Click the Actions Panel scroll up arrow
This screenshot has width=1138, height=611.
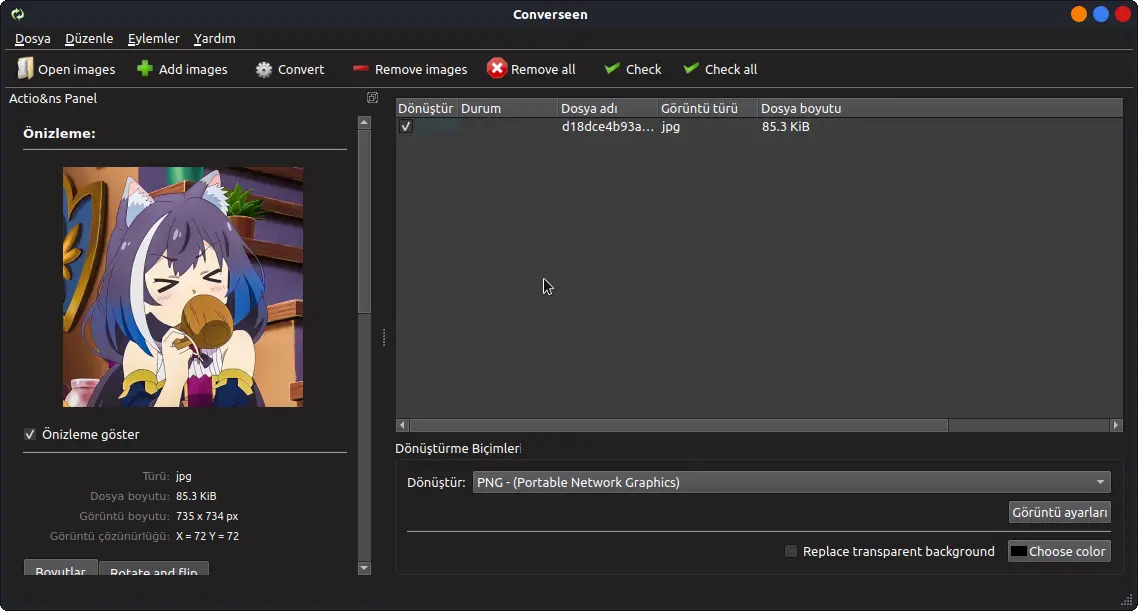364,123
